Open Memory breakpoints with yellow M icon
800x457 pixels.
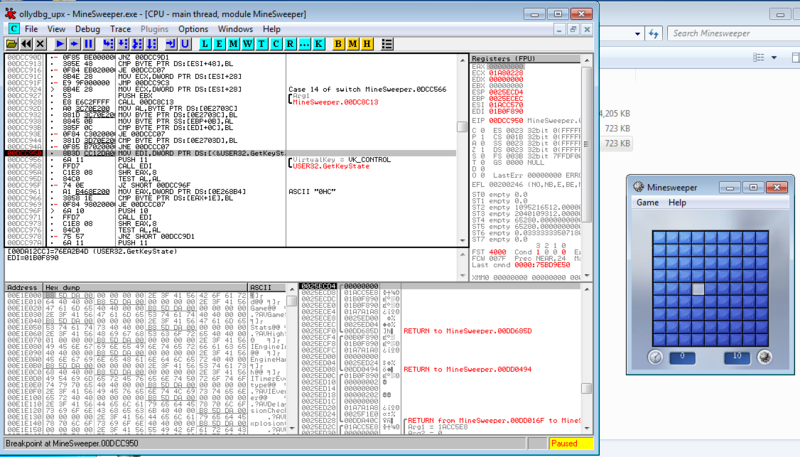coord(353,44)
